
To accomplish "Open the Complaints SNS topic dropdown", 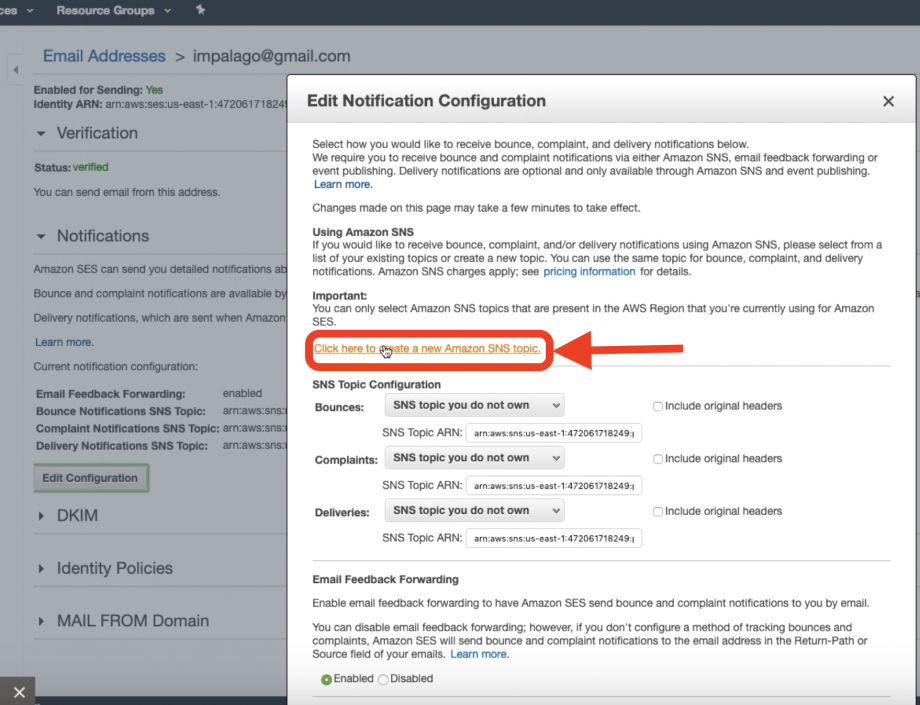I will pos(474,458).
